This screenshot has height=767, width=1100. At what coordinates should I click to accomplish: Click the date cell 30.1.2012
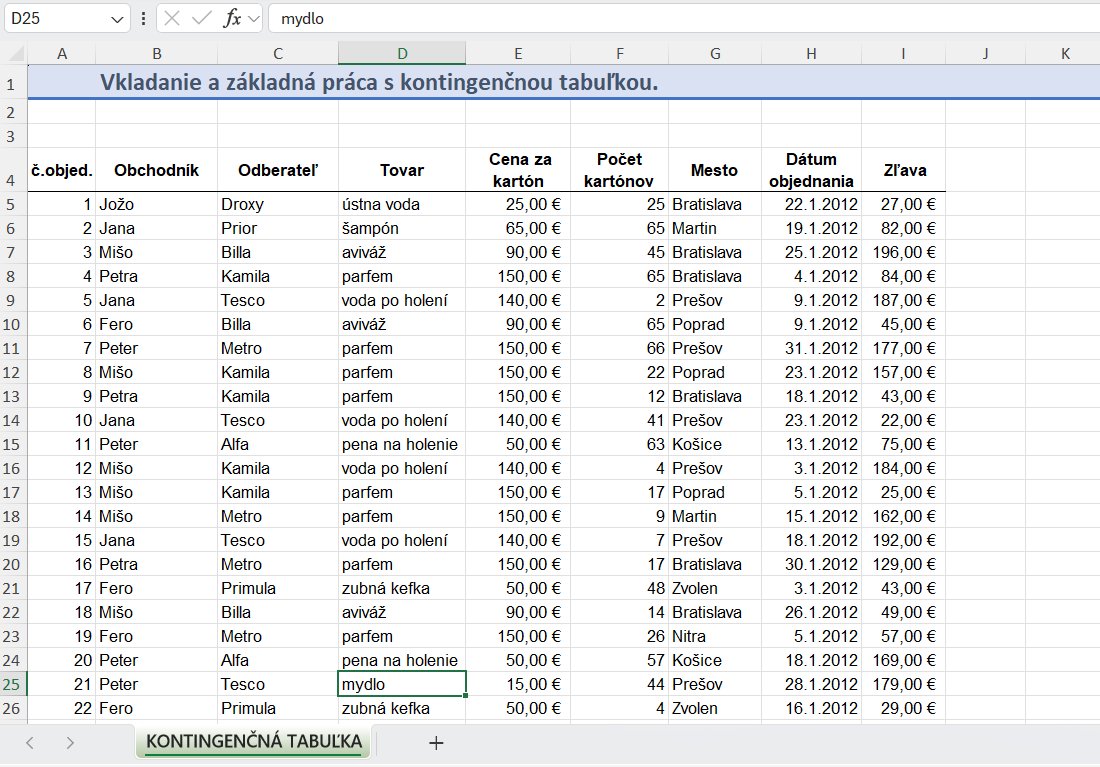(811, 564)
